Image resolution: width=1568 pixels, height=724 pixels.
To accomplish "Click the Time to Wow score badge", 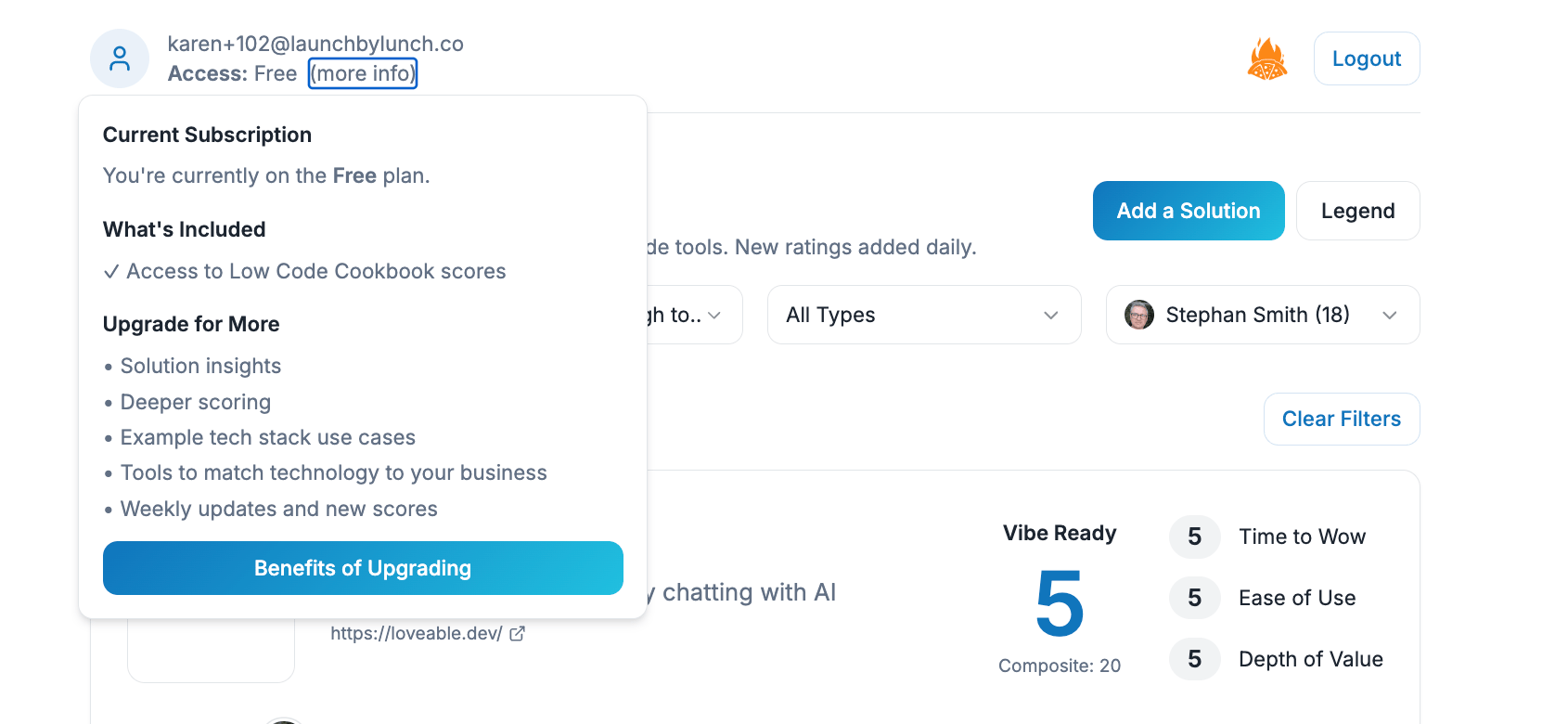I will [x=1194, y=537].
